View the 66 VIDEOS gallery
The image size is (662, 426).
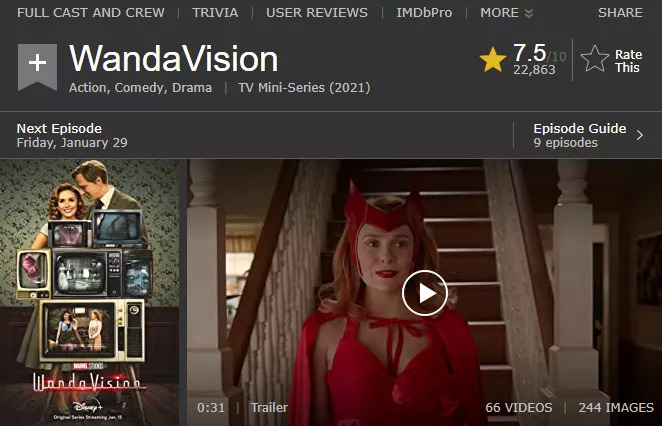(518, 407)
